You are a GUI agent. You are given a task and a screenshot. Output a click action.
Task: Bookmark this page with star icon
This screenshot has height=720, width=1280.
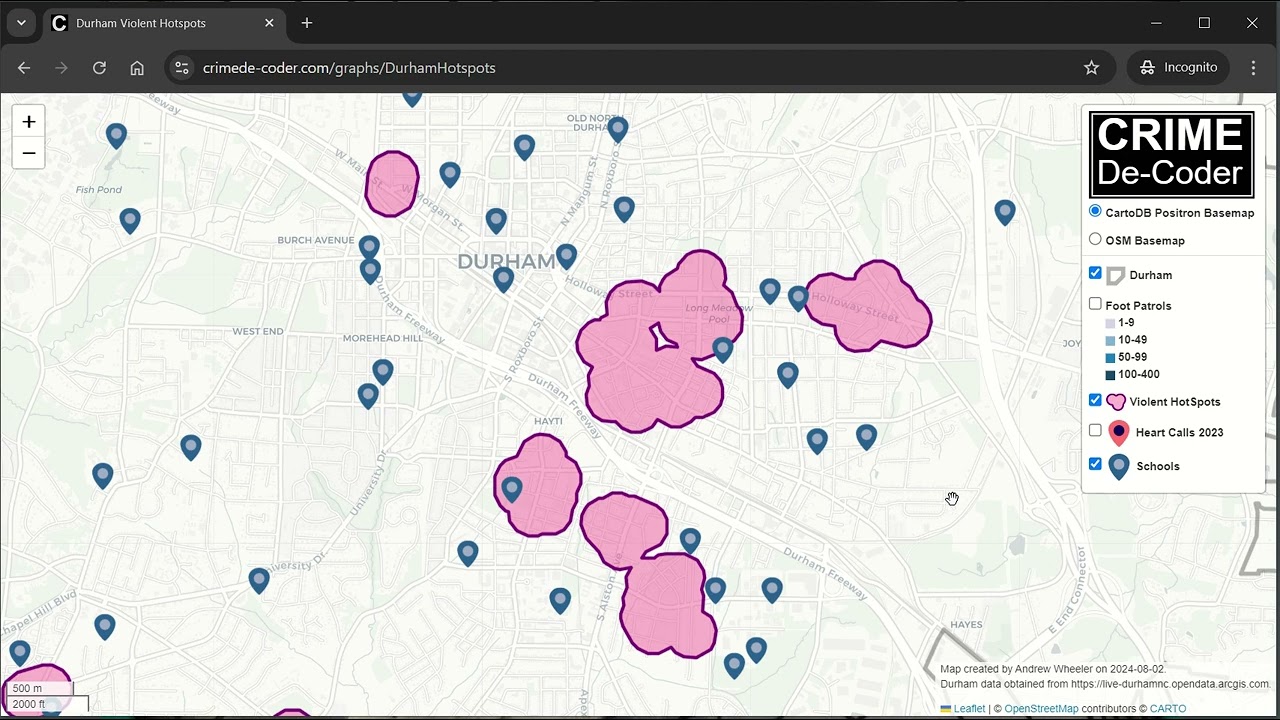click(x=1091, y=68)
